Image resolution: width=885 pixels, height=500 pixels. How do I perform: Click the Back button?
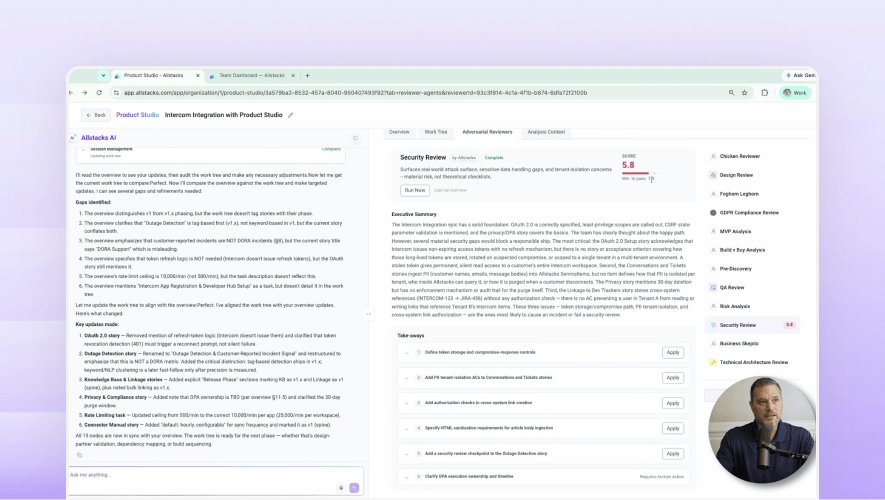tap(96, 115)
